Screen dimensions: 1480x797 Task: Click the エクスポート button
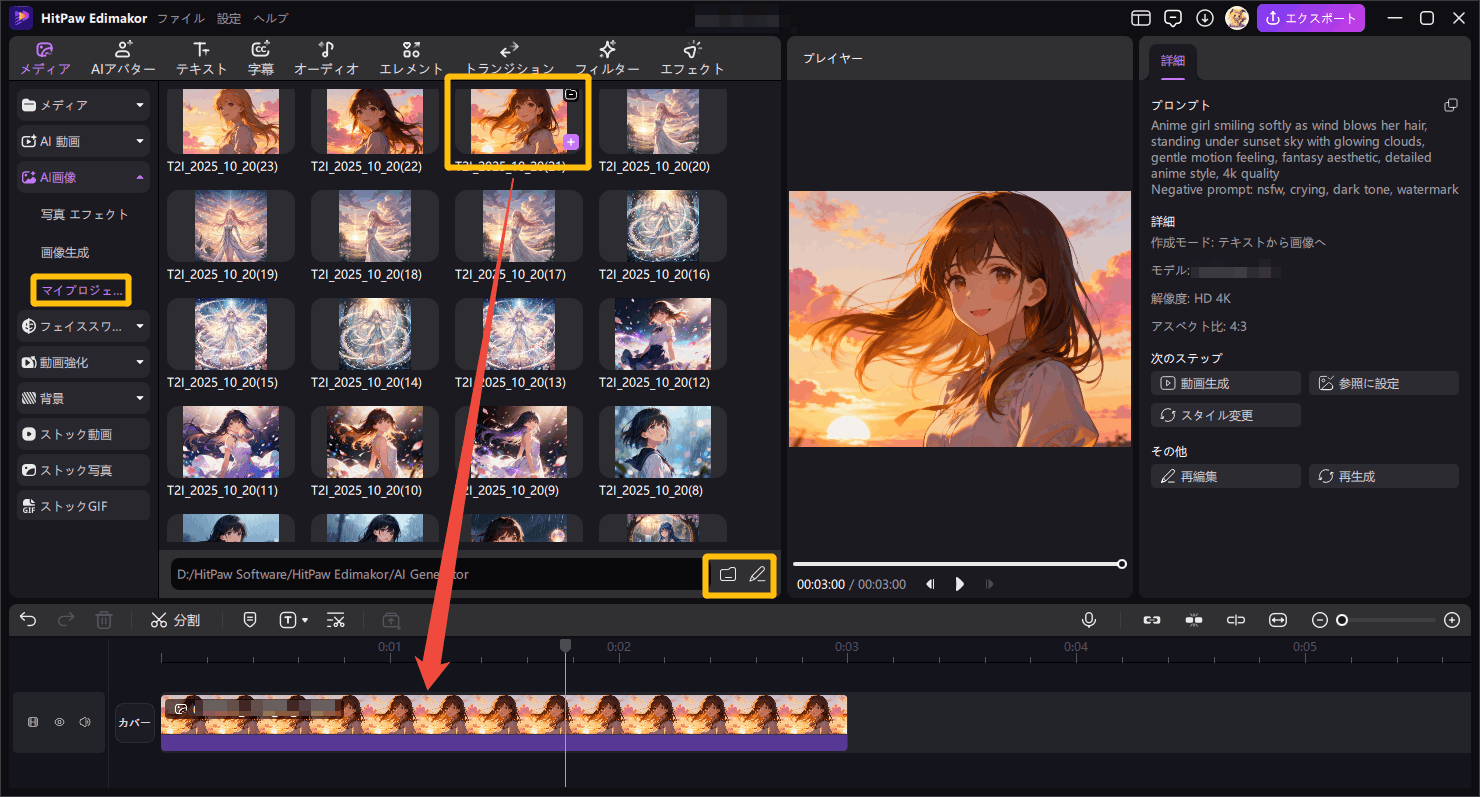(1311, 18)
